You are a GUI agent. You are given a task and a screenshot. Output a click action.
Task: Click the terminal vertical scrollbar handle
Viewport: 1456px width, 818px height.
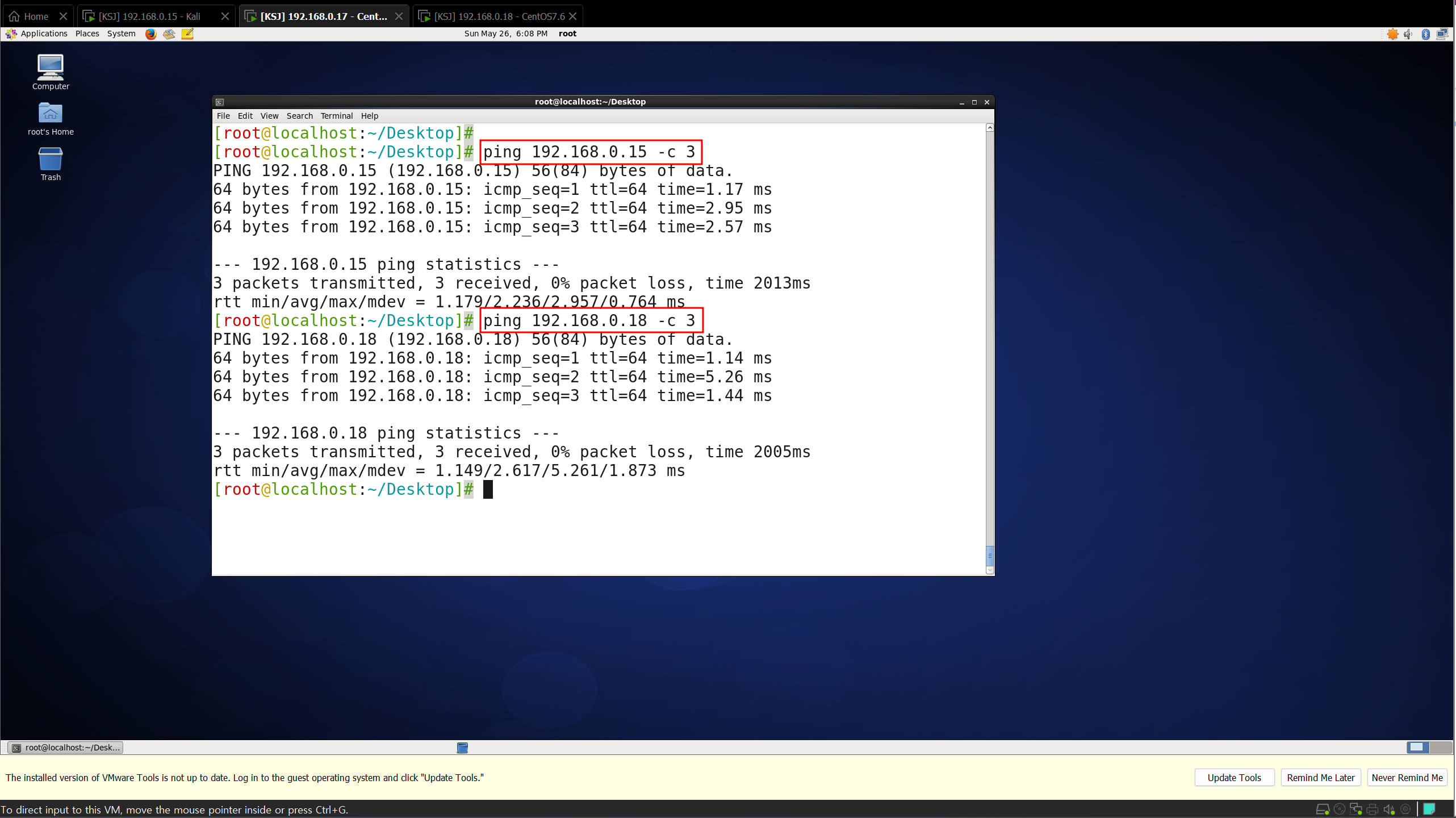(x=990, y=556)
